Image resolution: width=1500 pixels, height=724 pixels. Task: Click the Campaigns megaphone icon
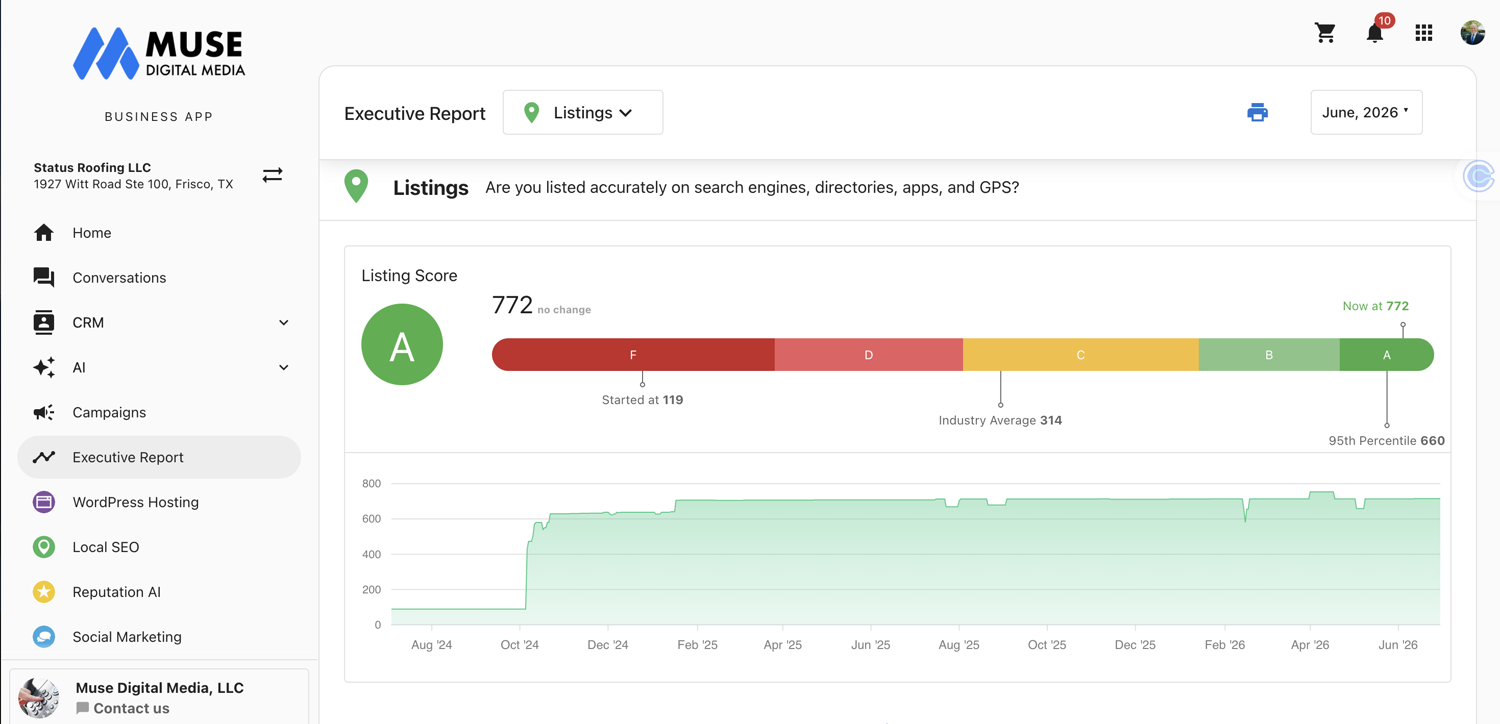pos(44,412)
